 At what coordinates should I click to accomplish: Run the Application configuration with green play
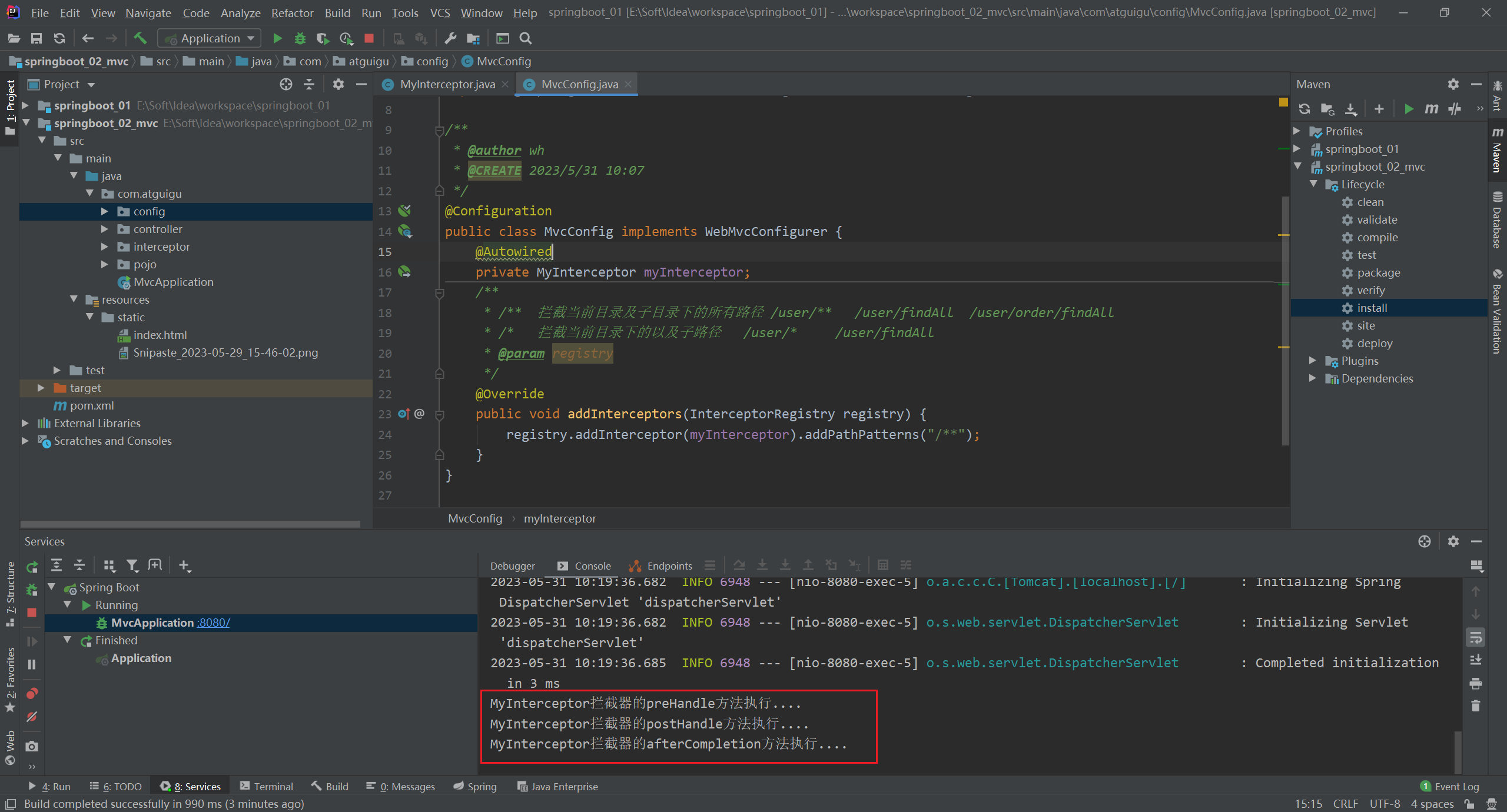(277, 38)
